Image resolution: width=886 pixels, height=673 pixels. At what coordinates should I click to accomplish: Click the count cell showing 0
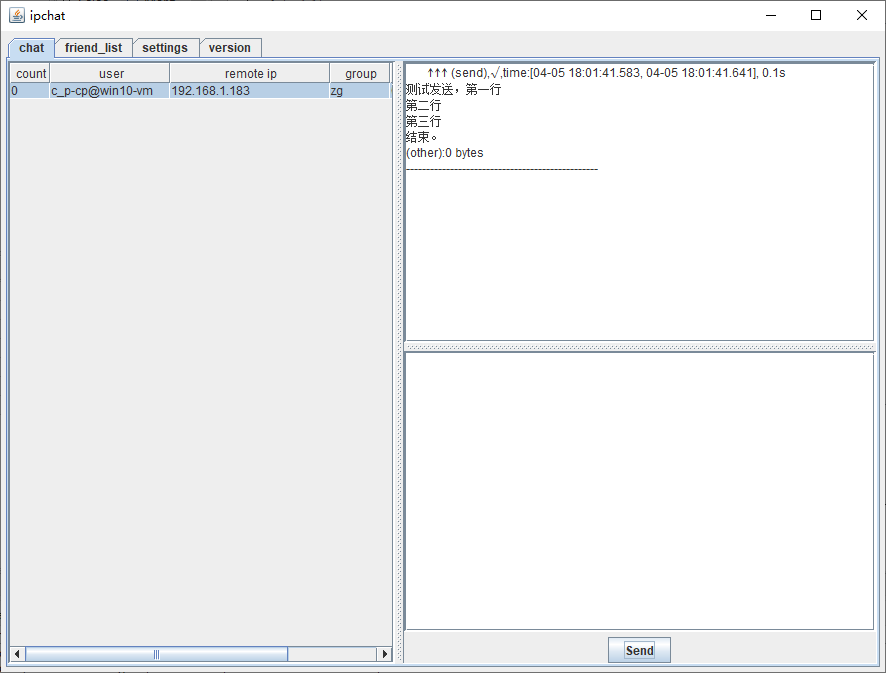[x=30, y=90]
